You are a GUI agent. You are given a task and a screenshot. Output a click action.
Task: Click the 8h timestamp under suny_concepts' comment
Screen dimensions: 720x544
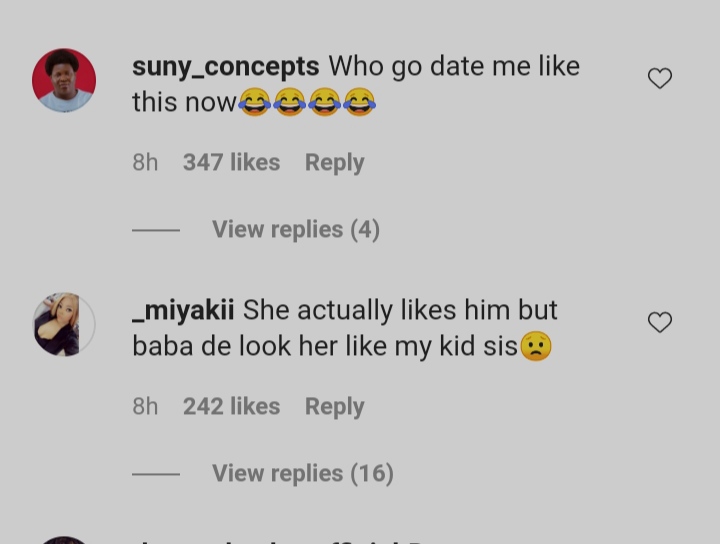(145, 162)
